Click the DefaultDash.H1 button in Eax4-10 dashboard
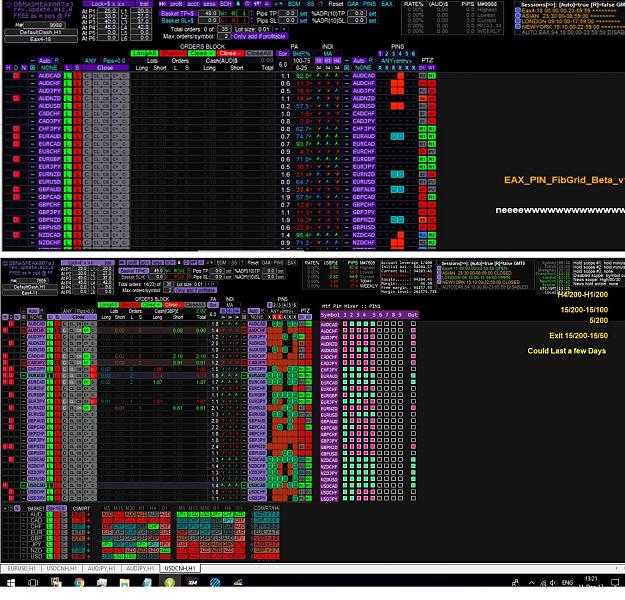 [x=41, y=32]
